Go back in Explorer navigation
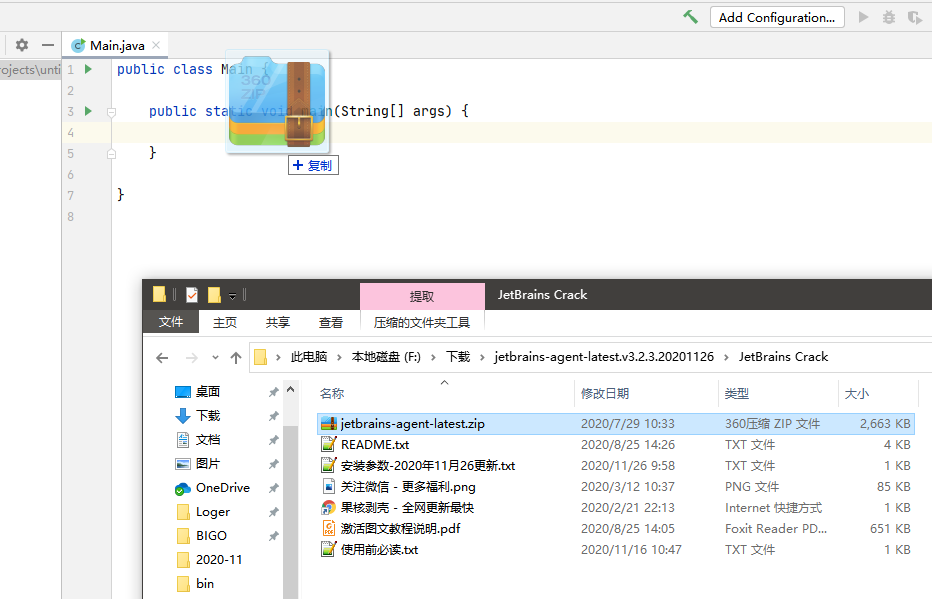The width and height of the screenshot is (932, 599). [162, 357]
